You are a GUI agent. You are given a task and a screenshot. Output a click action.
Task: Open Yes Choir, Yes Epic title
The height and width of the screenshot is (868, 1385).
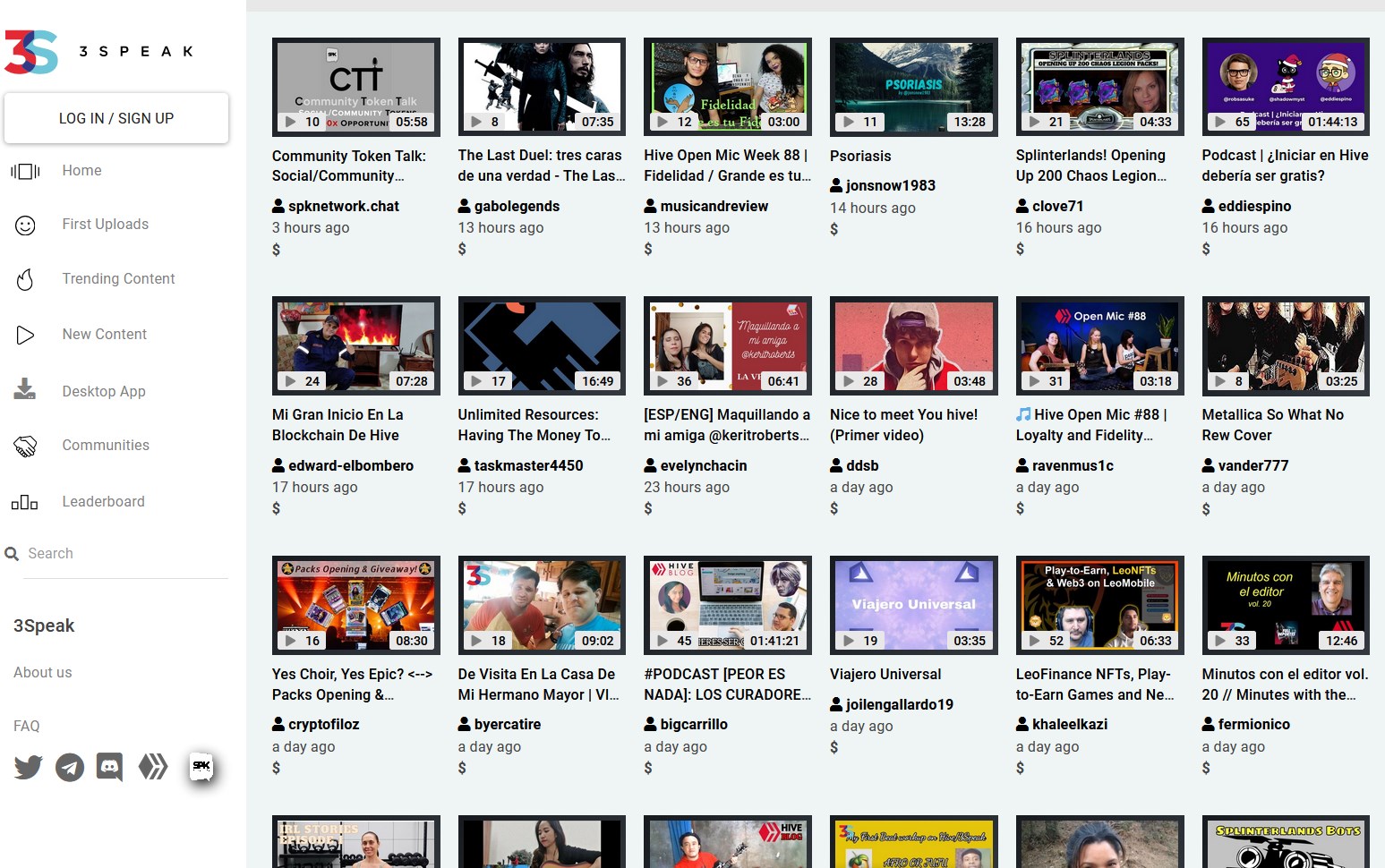[353, 685]
